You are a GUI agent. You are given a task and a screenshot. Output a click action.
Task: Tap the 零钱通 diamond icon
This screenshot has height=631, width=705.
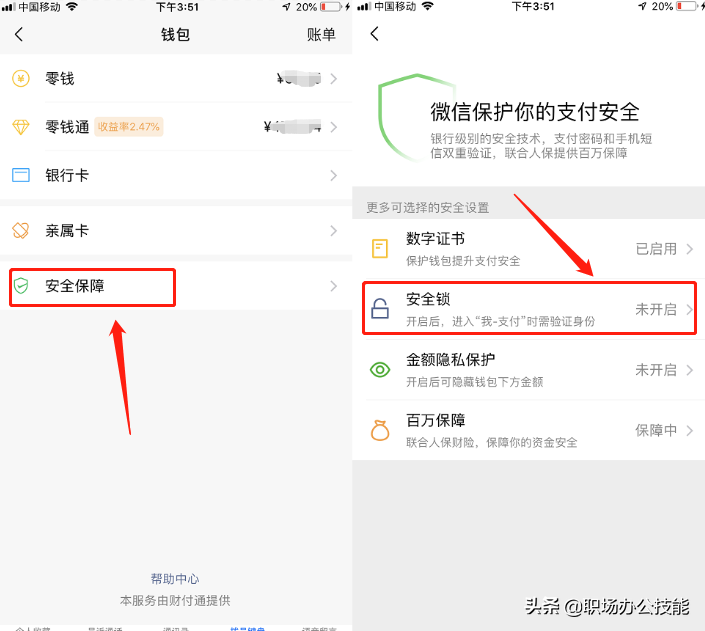21,127
